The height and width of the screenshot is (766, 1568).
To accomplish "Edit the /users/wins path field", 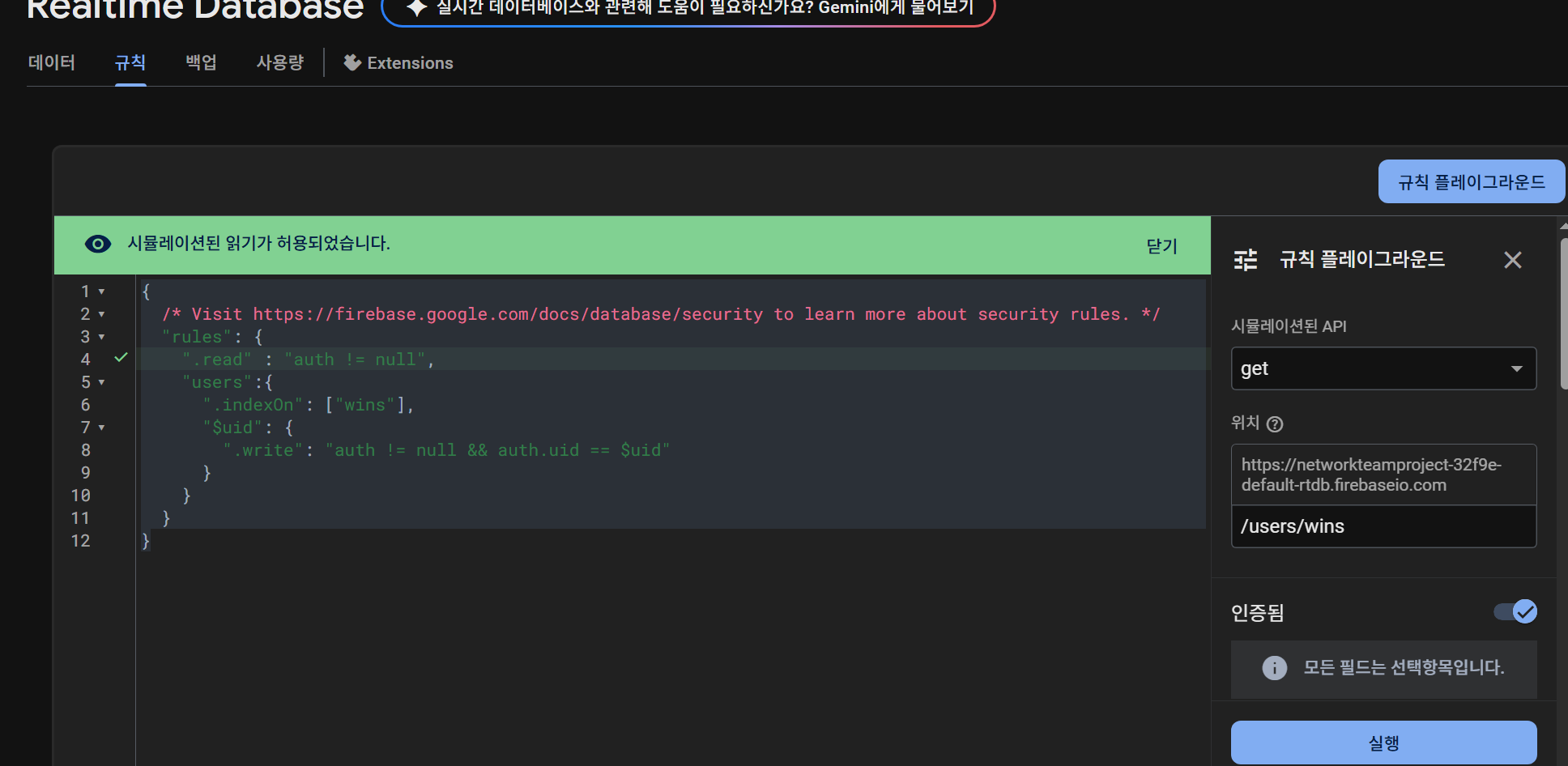I will (x=1383, y=526).
